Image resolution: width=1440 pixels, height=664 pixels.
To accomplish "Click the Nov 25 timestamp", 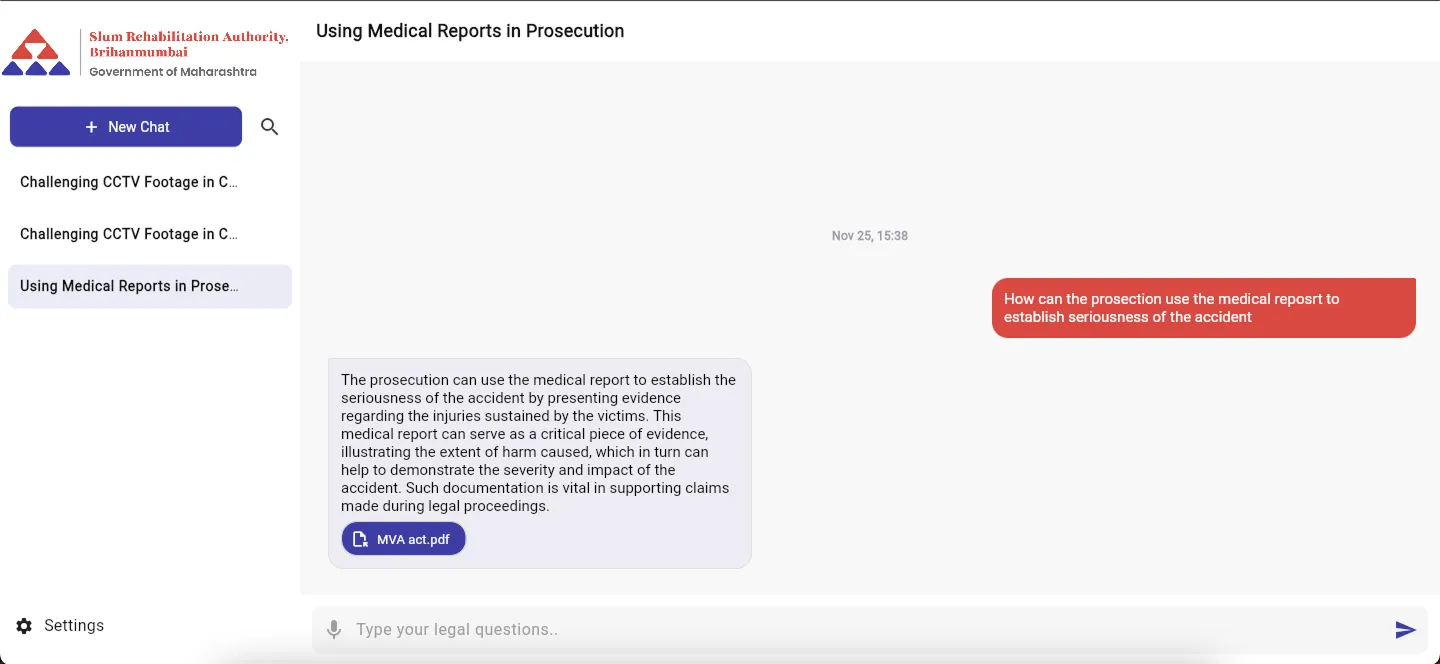I will (x=869, y=235).
